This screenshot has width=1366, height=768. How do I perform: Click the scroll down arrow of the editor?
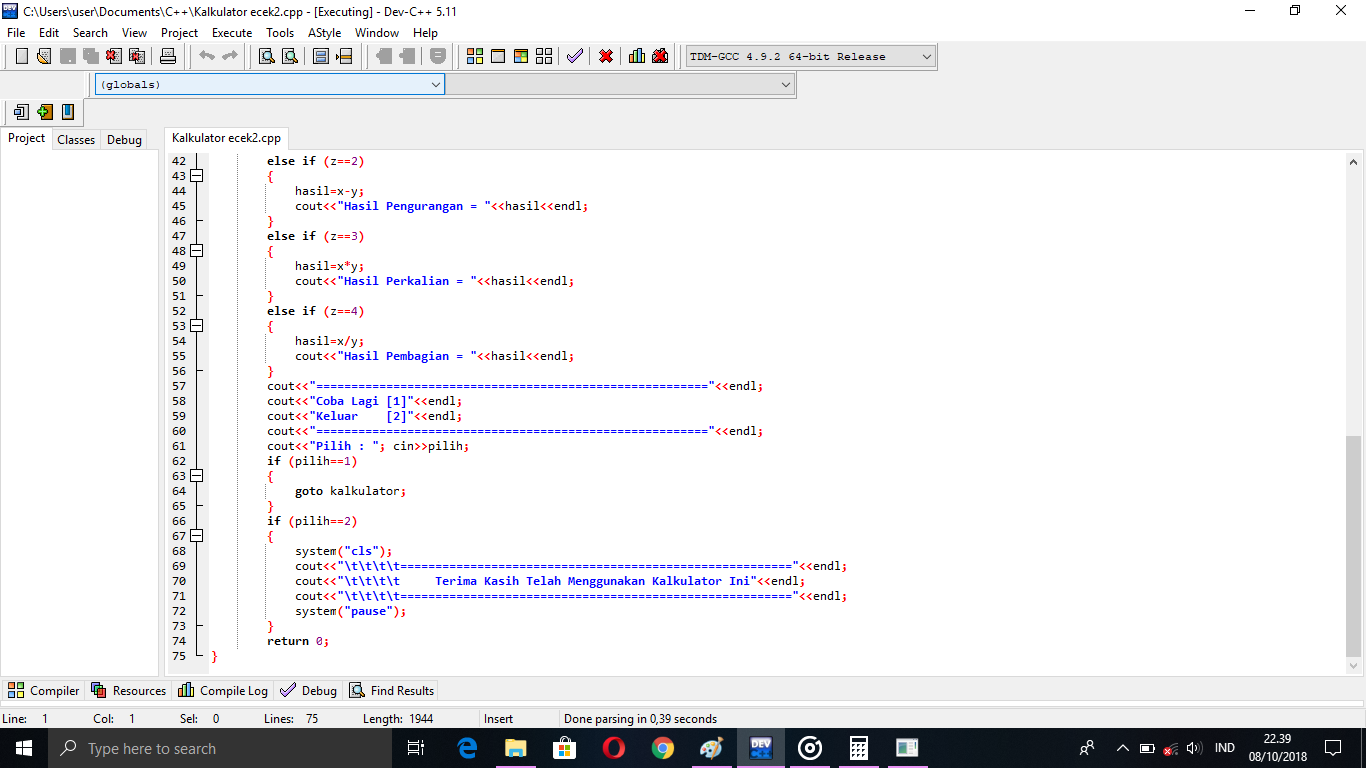(1354, 665)
